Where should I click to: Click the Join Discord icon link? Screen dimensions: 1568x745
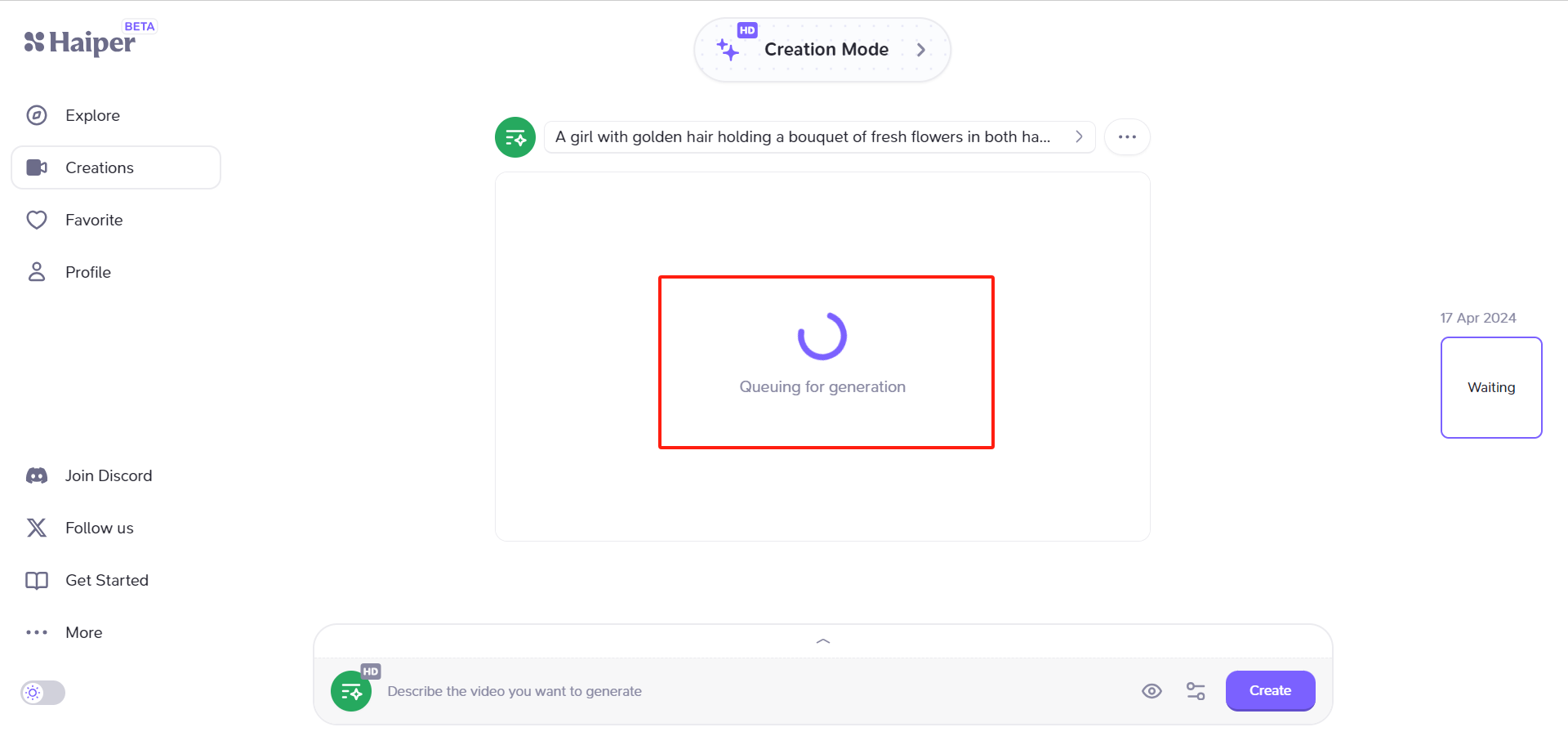(37, 475)
